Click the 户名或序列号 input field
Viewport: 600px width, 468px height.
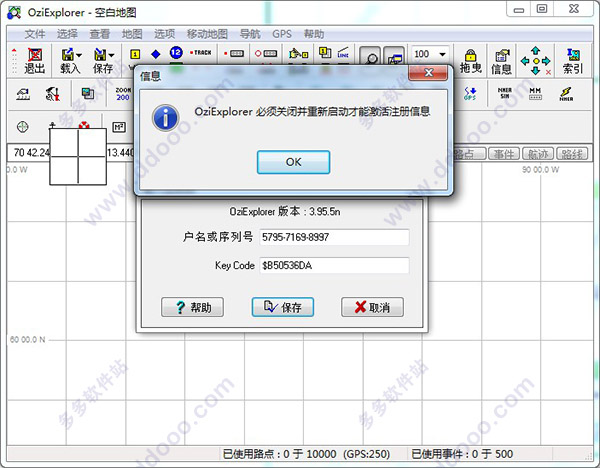334,237
